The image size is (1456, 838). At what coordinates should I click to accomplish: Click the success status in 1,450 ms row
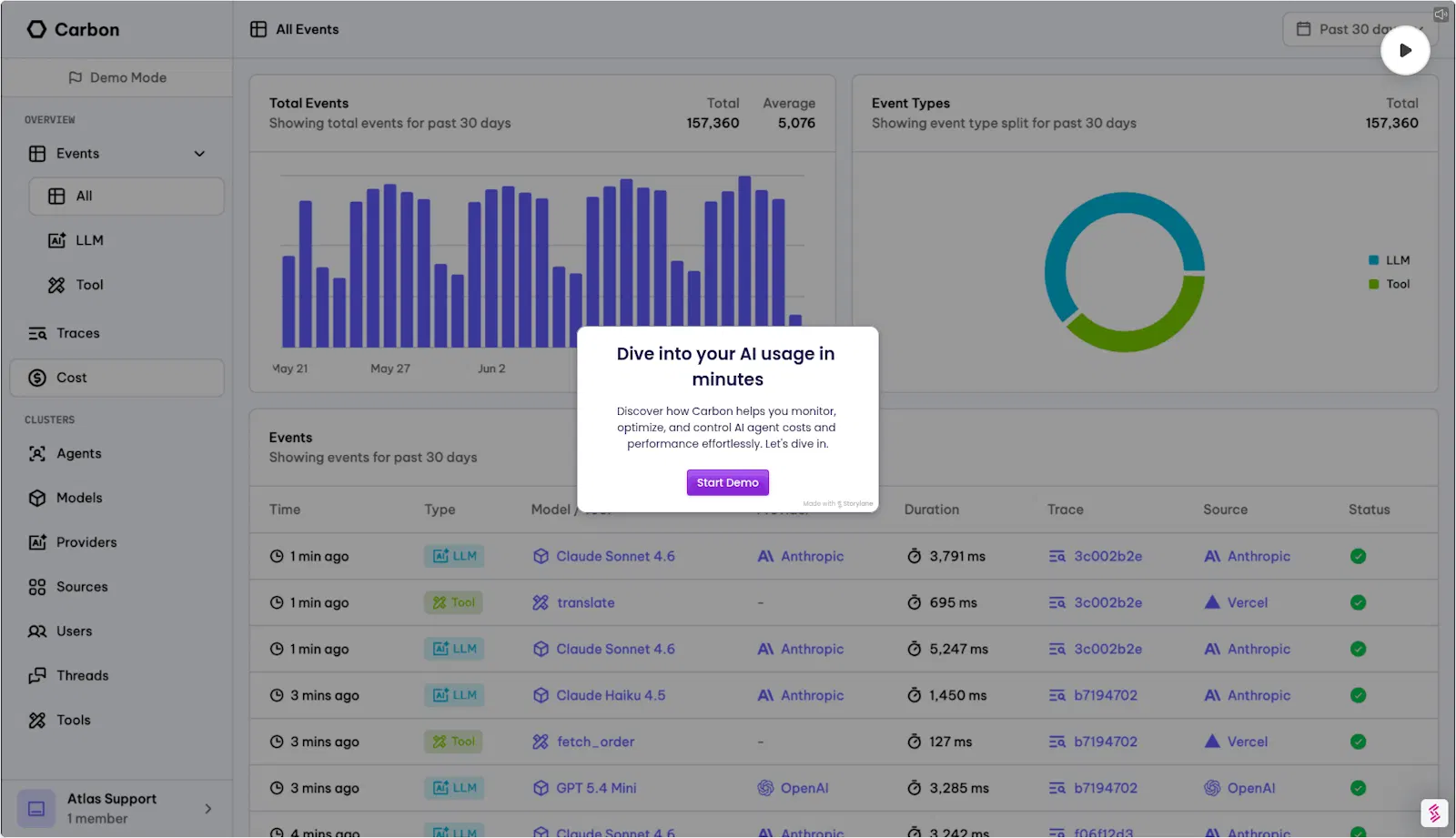pyautogui.click(x=1358, y=695)
